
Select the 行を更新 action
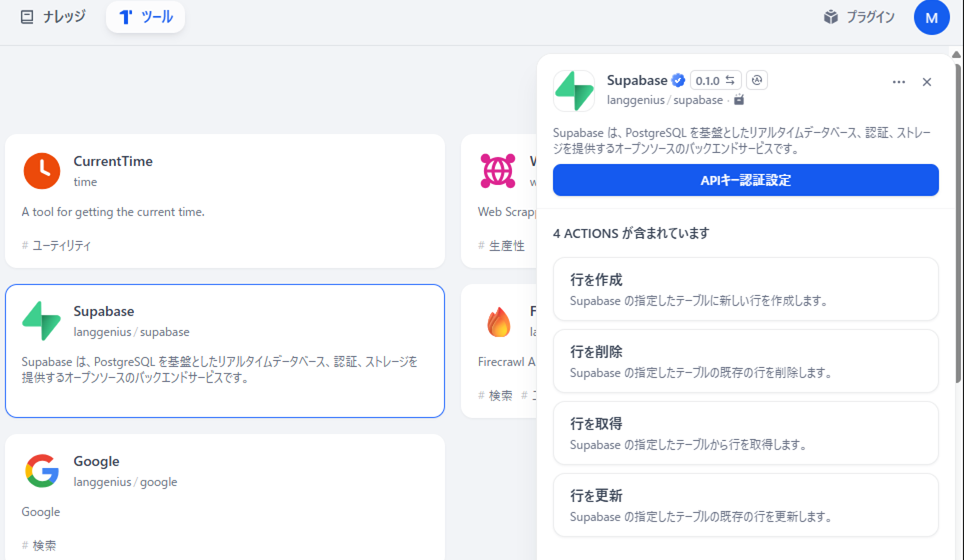pos(745,505)
